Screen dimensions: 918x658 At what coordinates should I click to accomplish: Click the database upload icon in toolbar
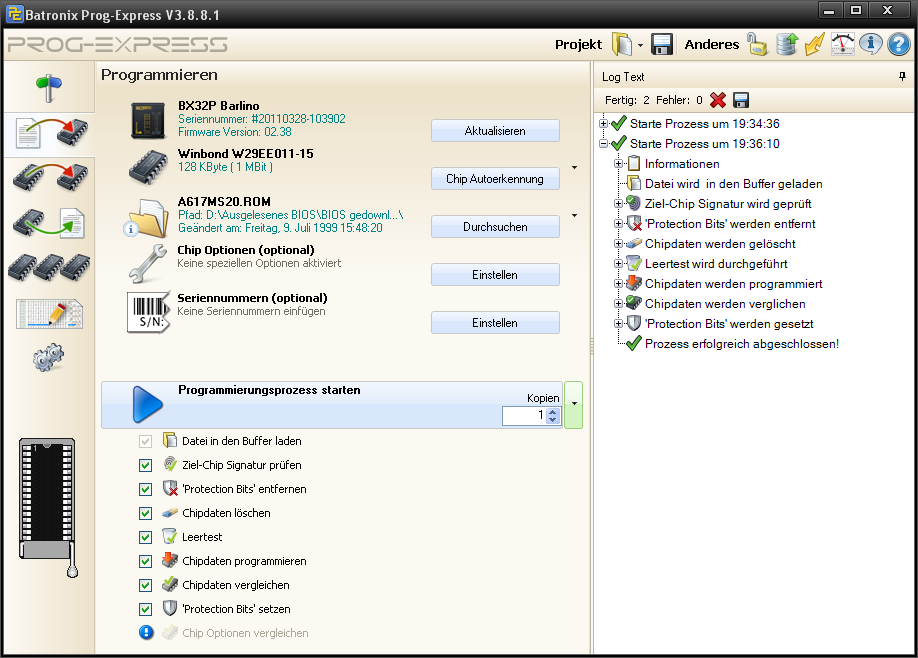pos(787,44)
